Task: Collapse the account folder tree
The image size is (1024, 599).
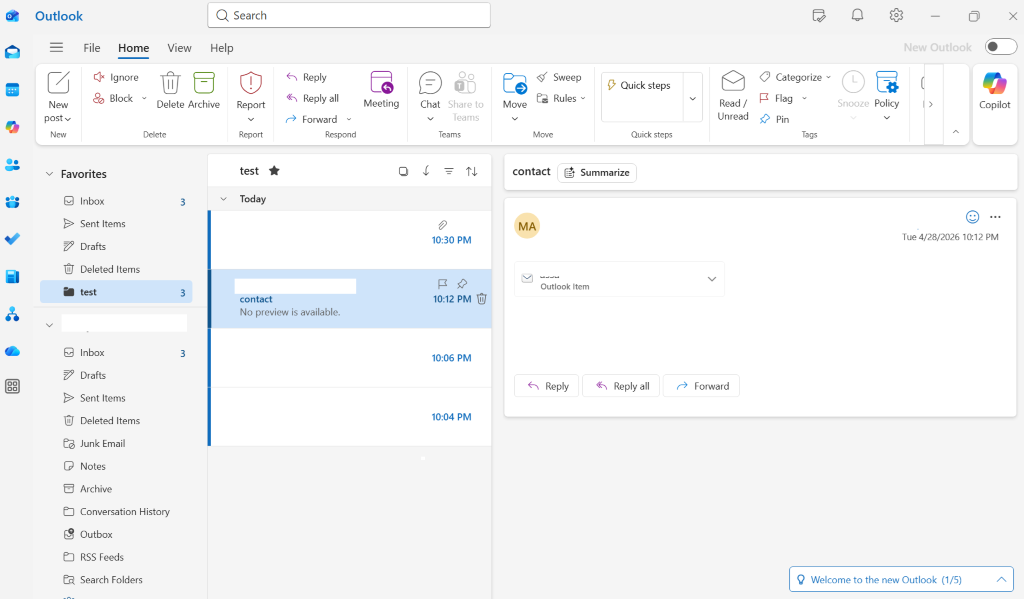Action: click(x=49, y=325)
